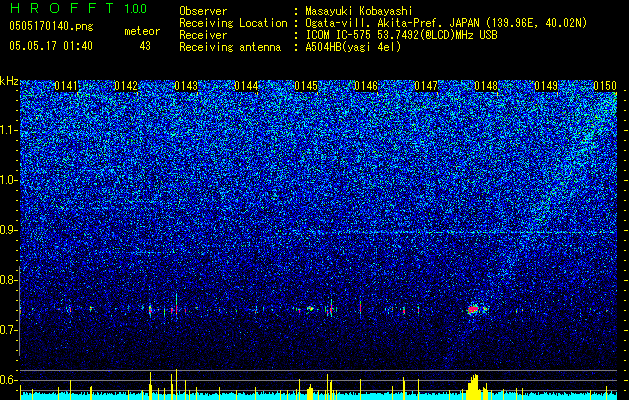The height and width of the screenshot is (400, 629).
Task: Click the HROFFT title text
Action: point(61,8)
